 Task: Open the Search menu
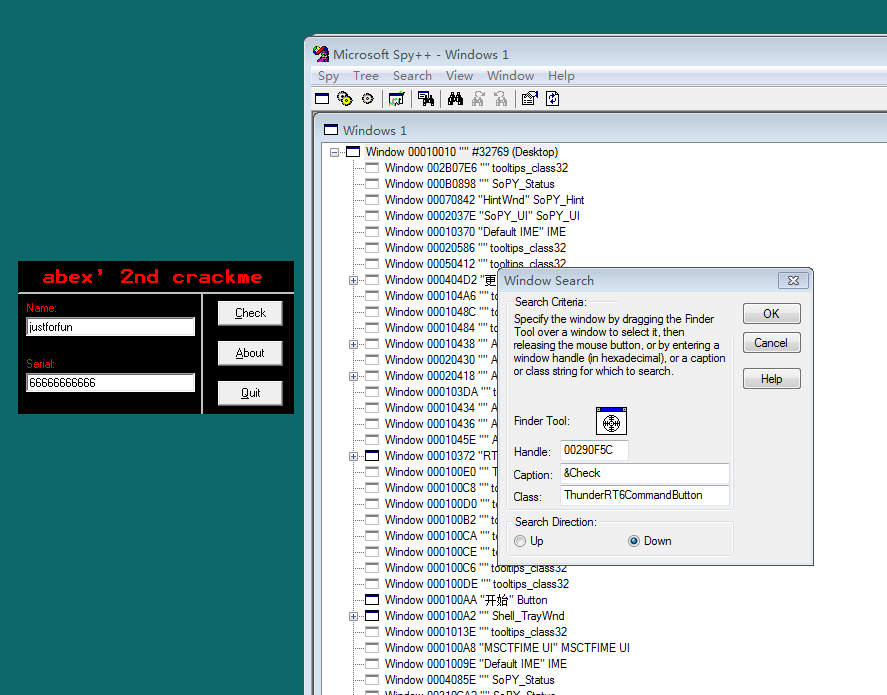pos(412,76)
